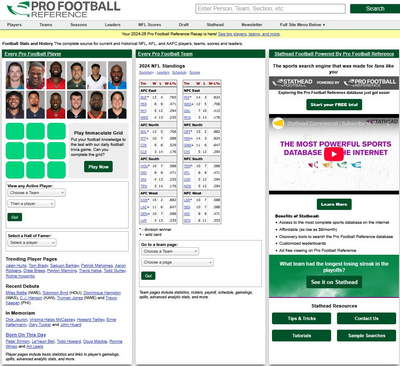Screen dimensions: 400x366
Task: Open the Leaders menu
Action: pyautogui.click(x=112, y=25)
